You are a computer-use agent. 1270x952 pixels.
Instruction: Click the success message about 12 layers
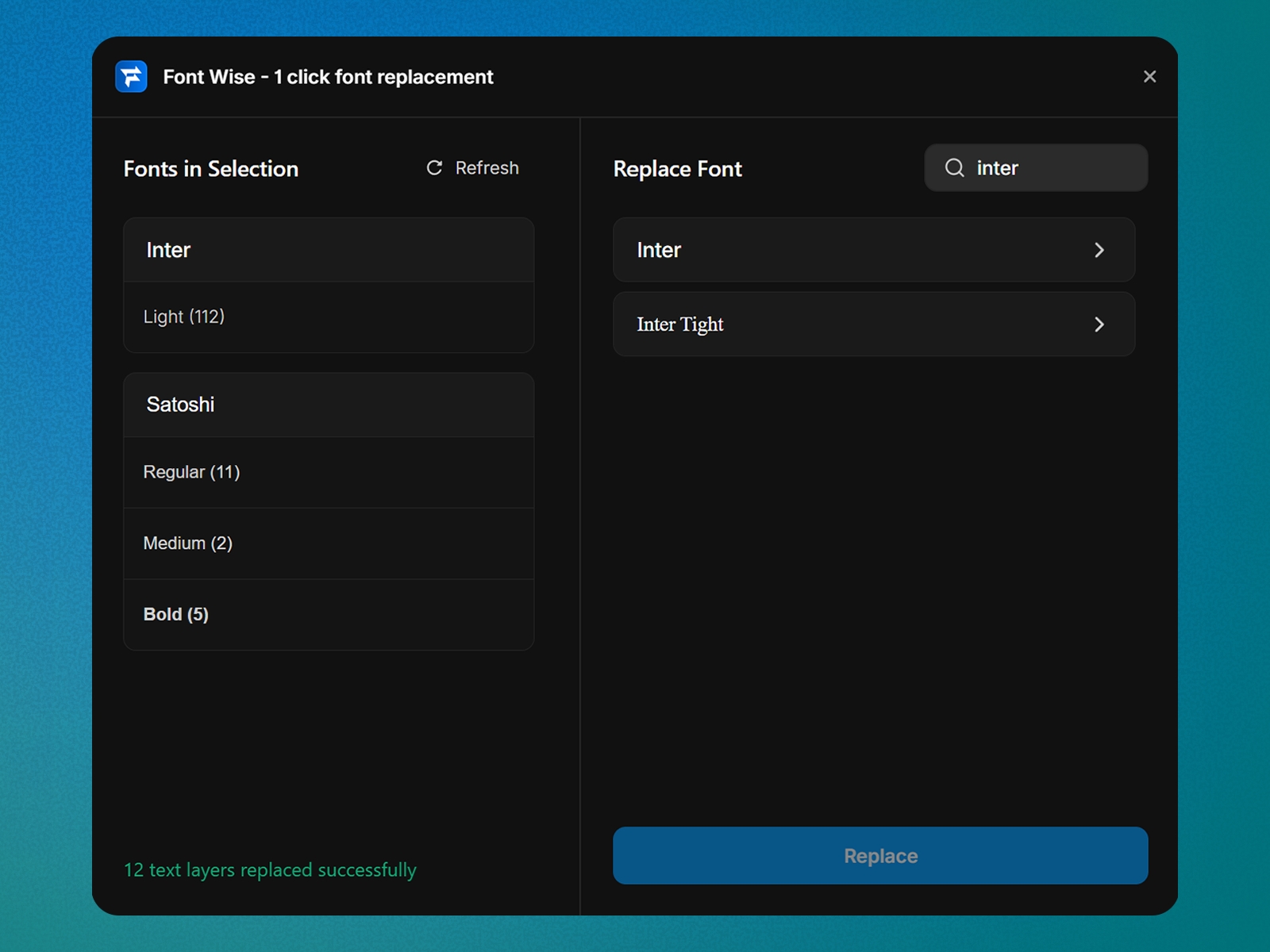click(x=269, y=869)
